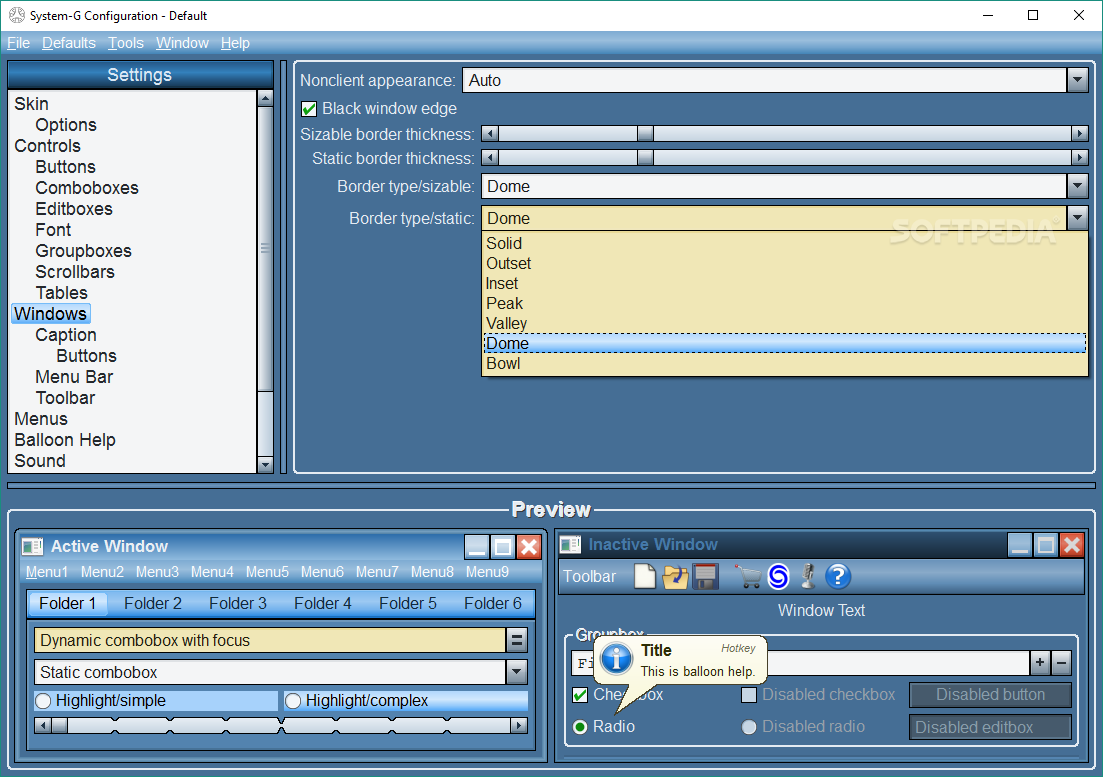Click right arrow of preview horizontal scrollbar

tap(519, 725)
